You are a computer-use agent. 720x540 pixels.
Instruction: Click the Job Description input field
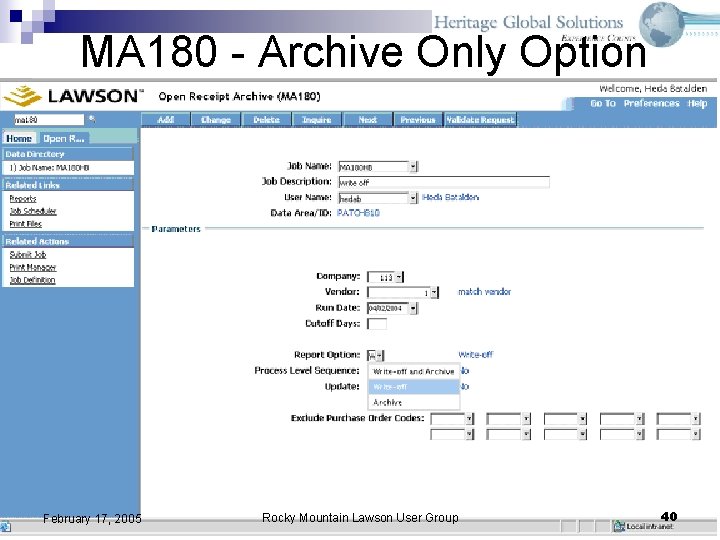click(x=444, y=182)
